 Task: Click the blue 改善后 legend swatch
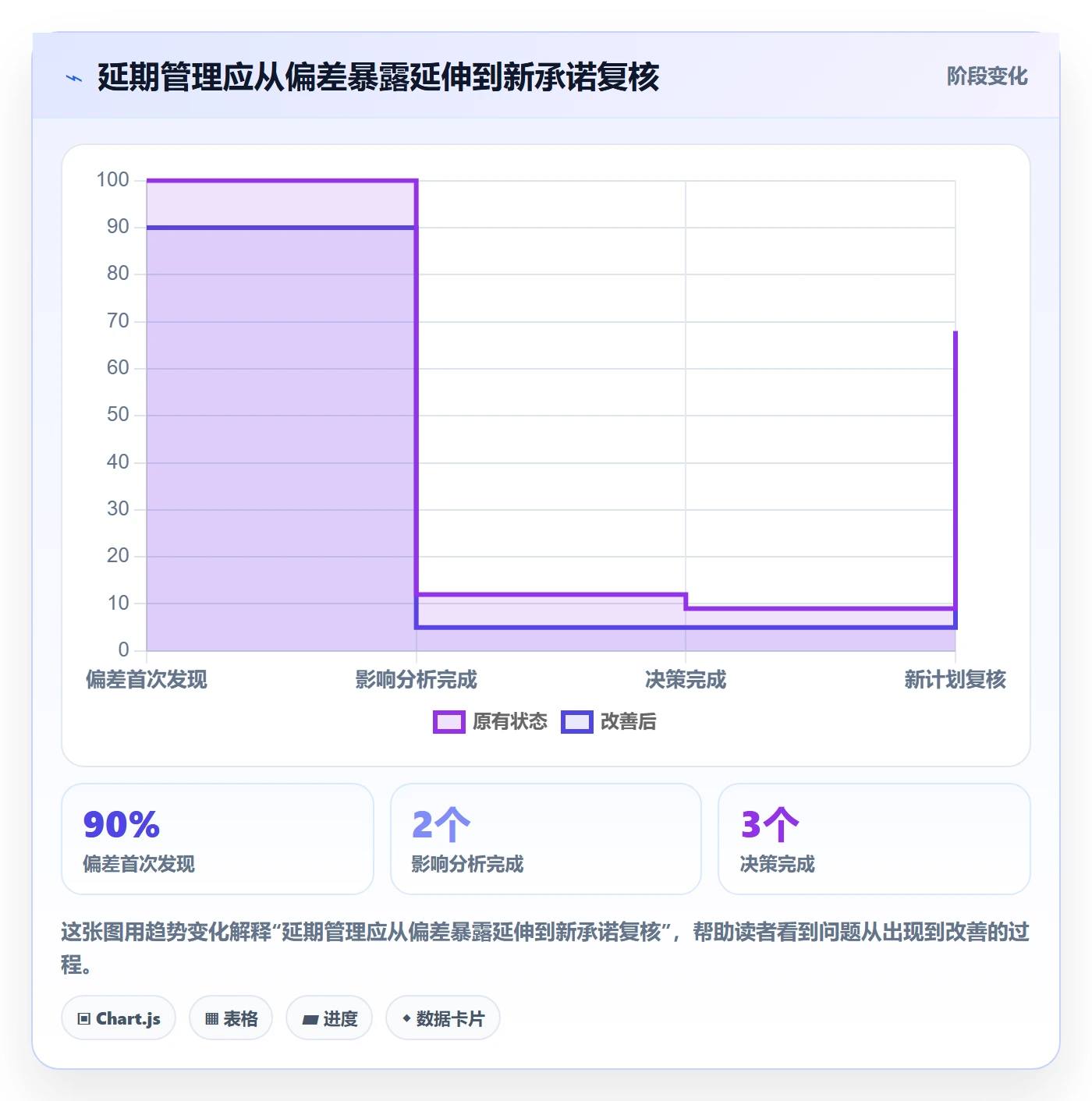[x=577, y=722]
